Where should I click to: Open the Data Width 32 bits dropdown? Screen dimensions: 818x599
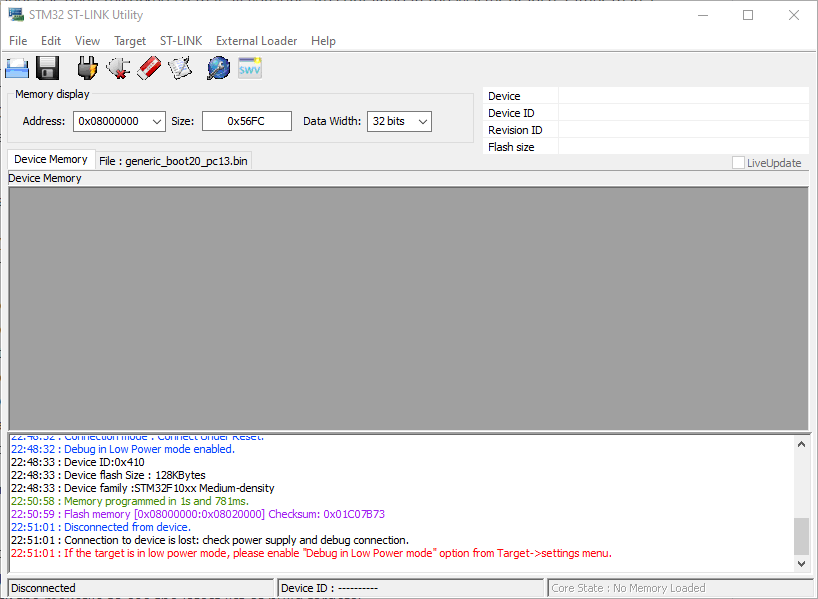coord(399,122)
